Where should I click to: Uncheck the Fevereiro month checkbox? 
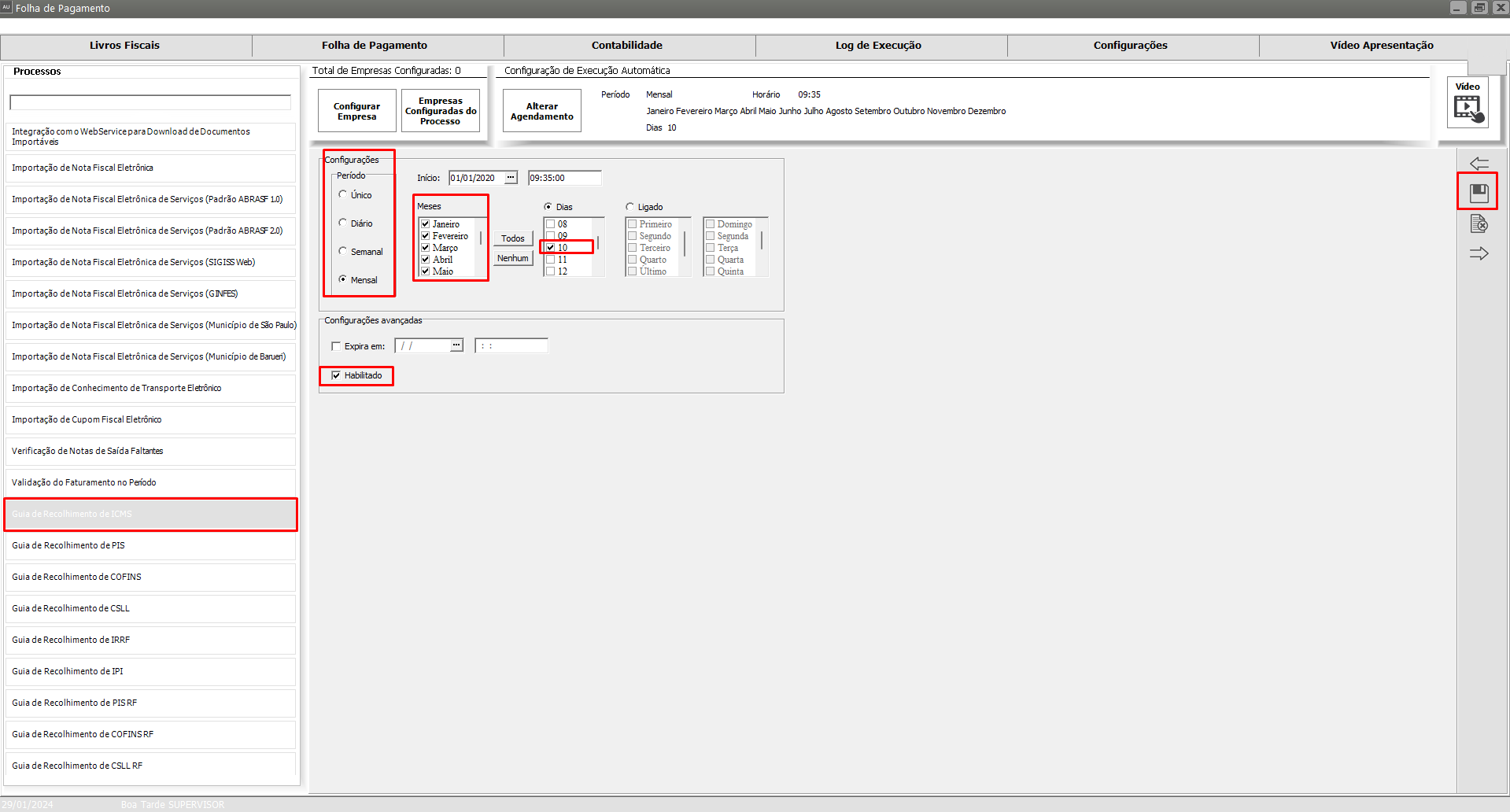coord(425,236)
